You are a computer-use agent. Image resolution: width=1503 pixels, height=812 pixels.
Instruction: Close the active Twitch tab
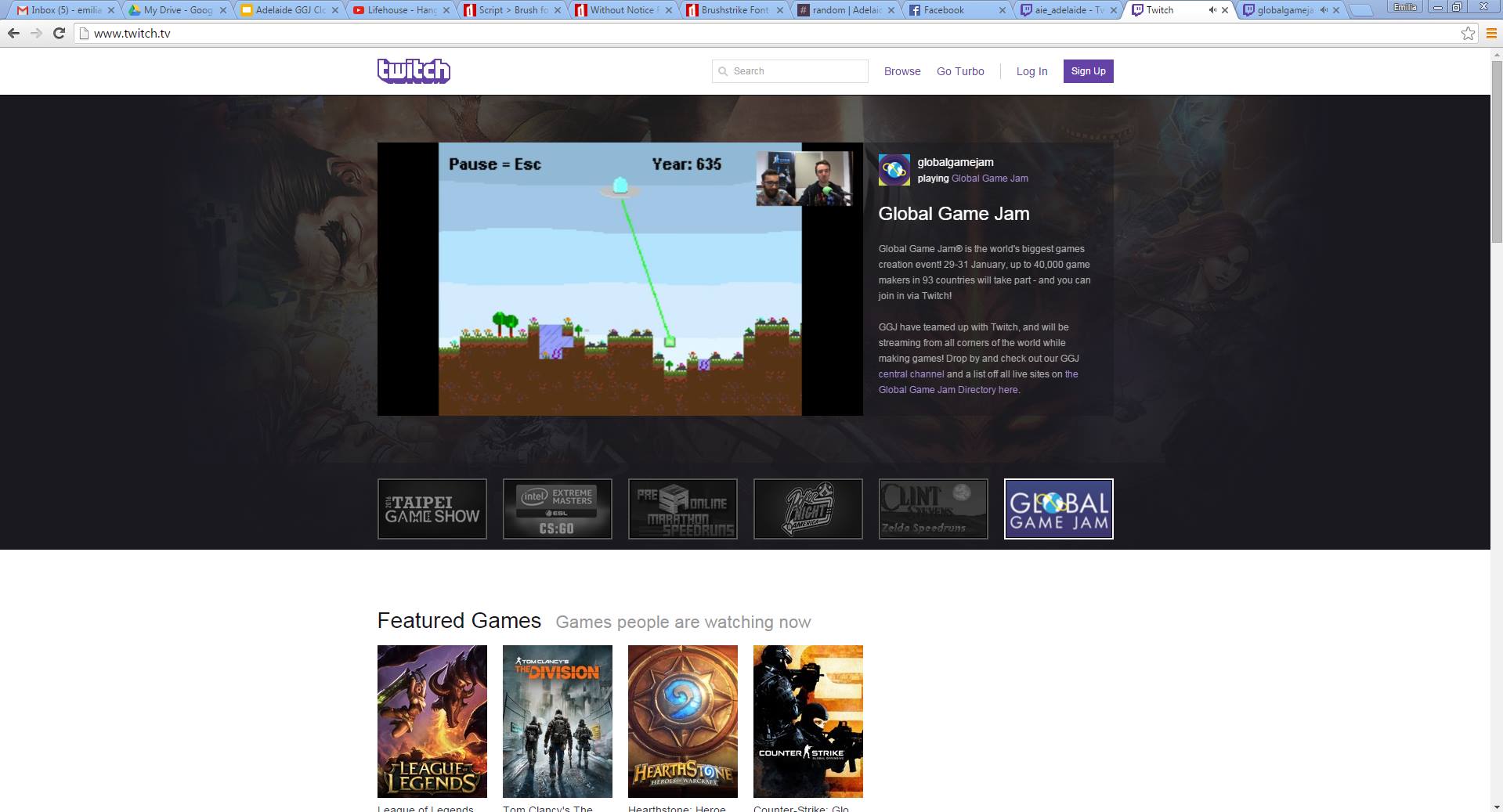point(1226,10)
